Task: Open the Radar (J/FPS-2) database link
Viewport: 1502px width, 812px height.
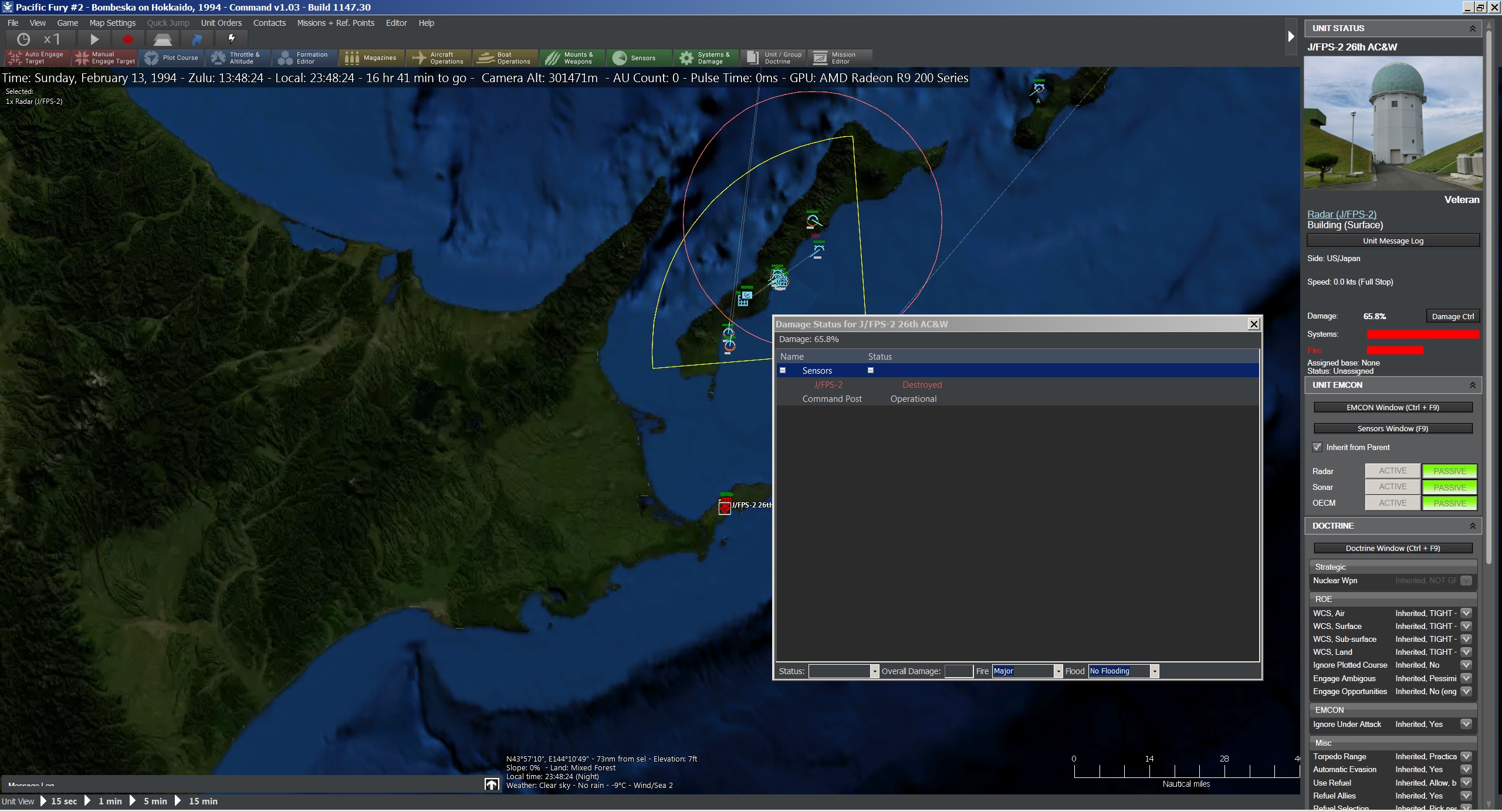Action: [x=1342, y=214]
